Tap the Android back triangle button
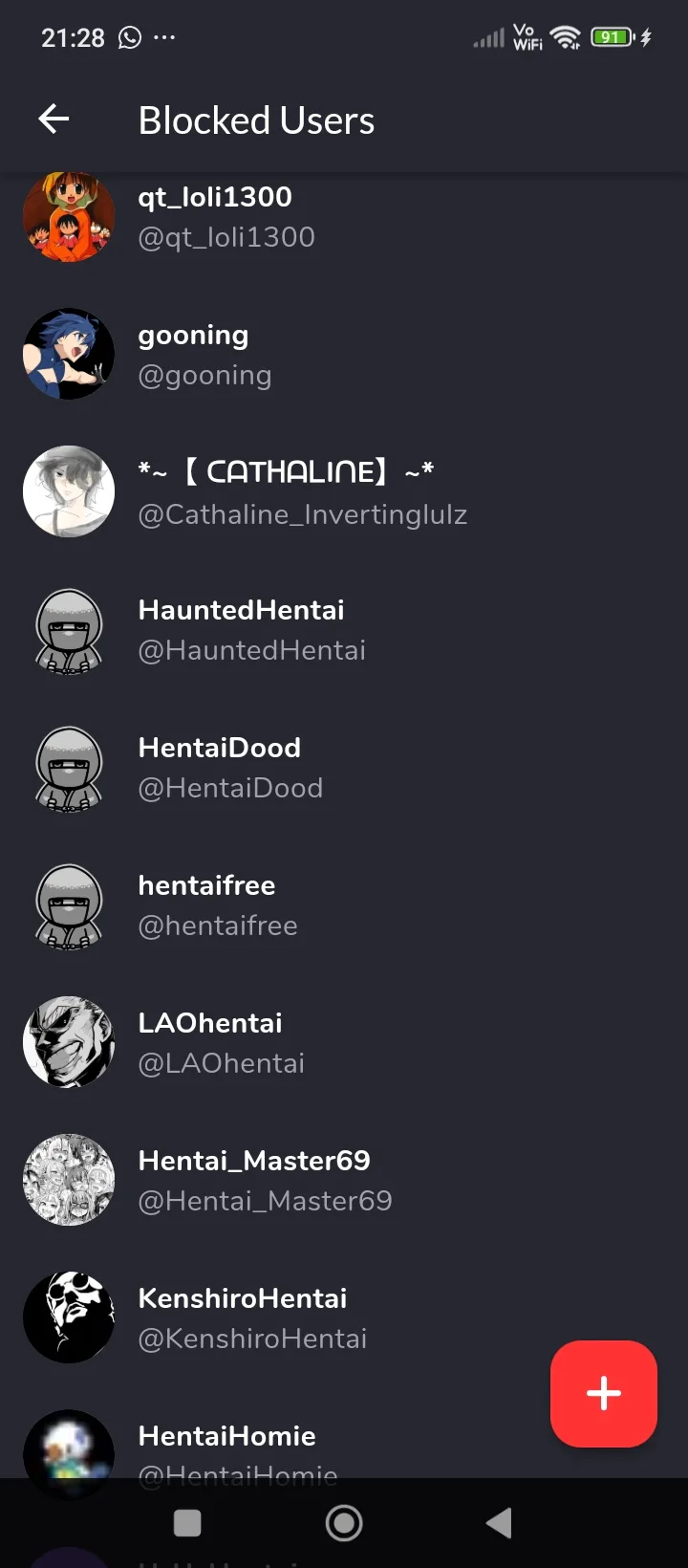The width and height of the screenshot is (688, 1568). 499,1523
